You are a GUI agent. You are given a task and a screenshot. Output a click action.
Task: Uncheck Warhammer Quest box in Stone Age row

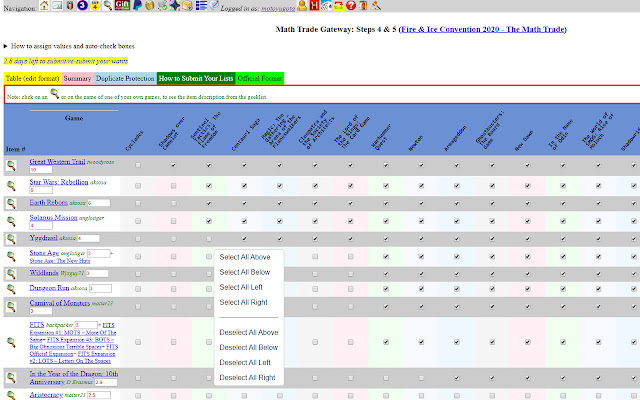point(386,257)
